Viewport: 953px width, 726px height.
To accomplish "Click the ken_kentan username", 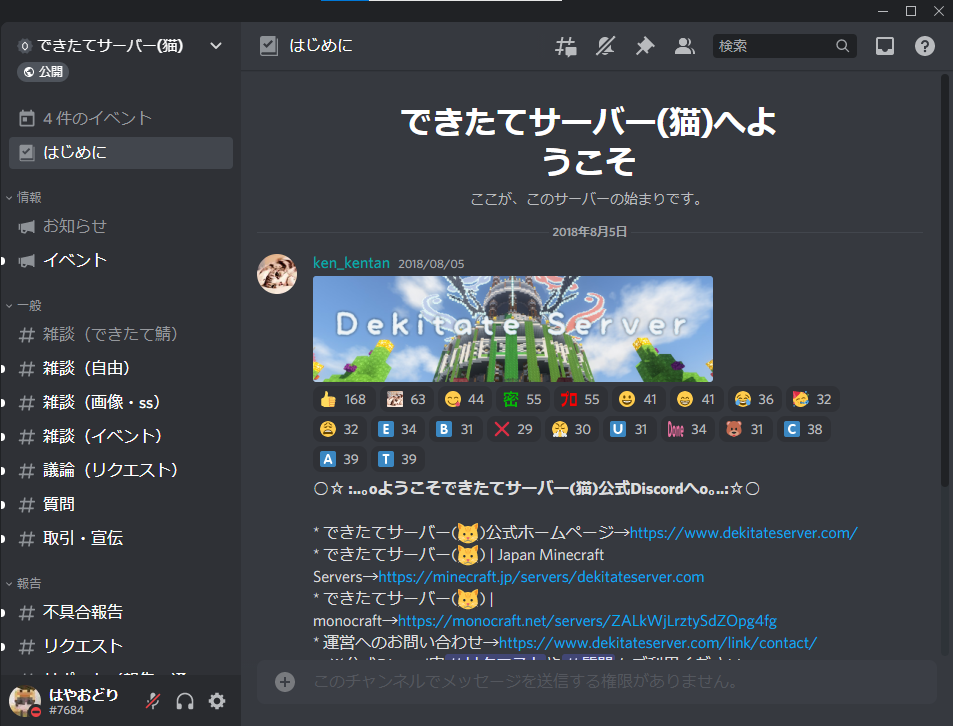I will [351, 263].
